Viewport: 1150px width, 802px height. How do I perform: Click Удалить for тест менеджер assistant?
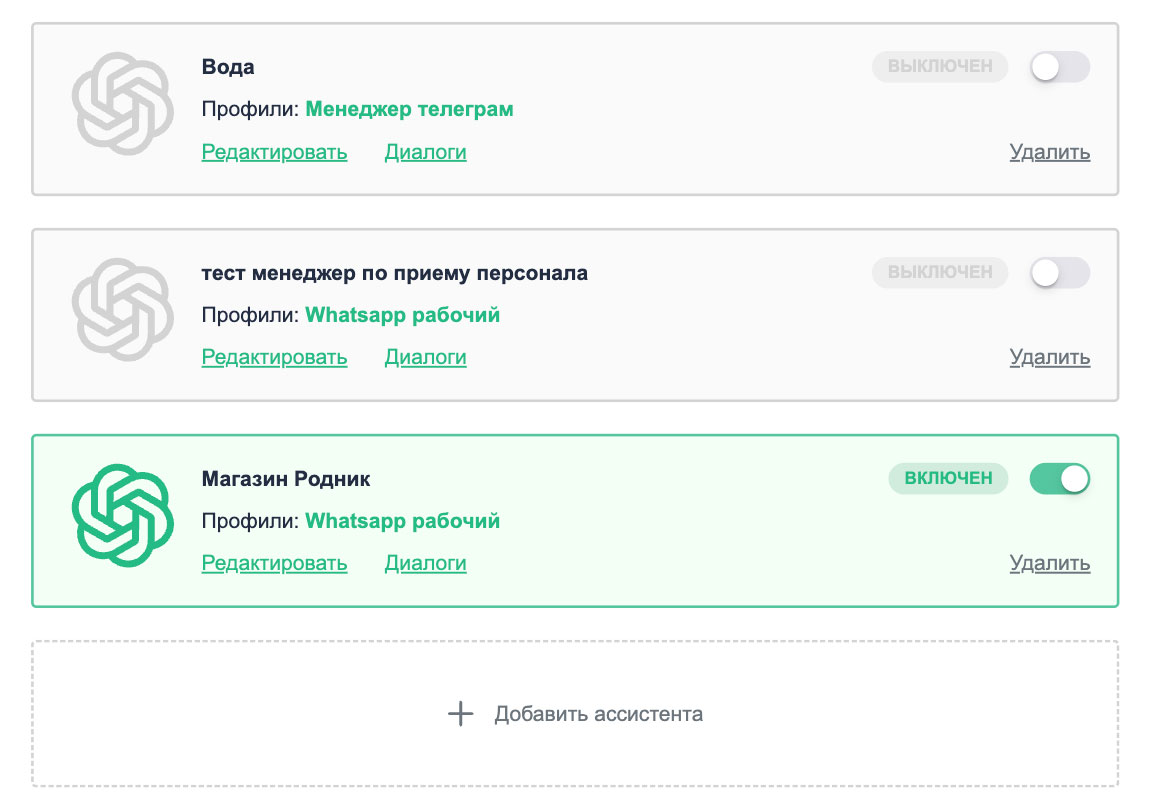click(x=1049, y=357)
